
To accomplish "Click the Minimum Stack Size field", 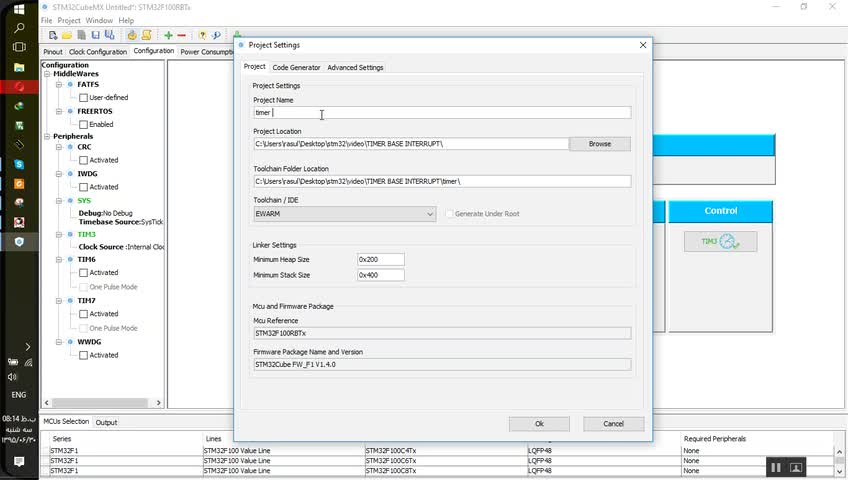I will (381, 275).
